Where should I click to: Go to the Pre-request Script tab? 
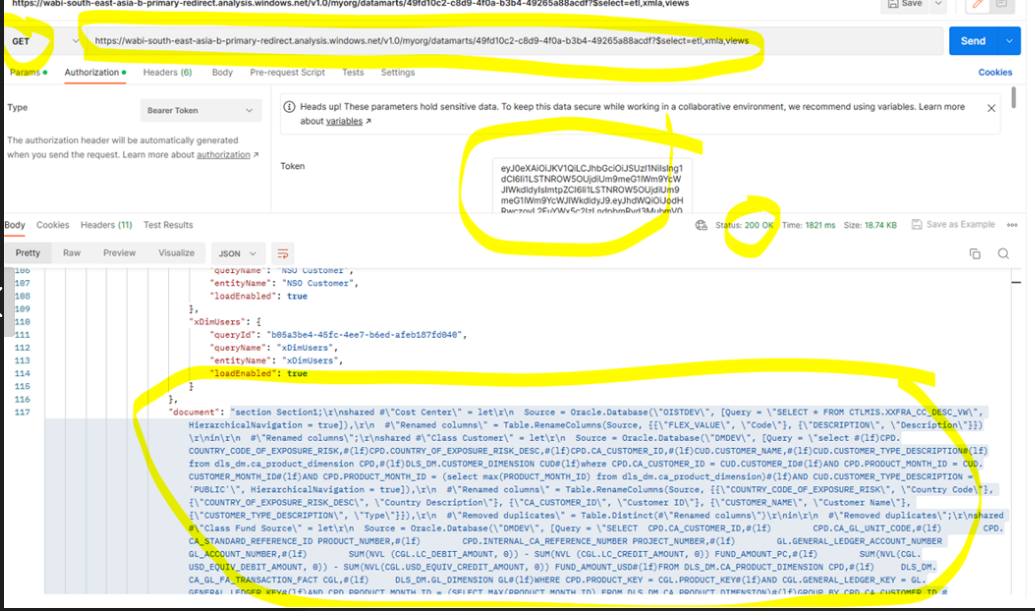(287, 73)
